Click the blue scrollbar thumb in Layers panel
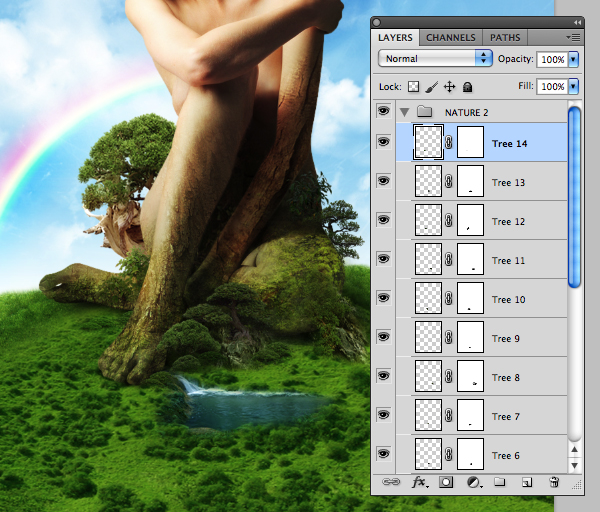 (x=574, y=197)
